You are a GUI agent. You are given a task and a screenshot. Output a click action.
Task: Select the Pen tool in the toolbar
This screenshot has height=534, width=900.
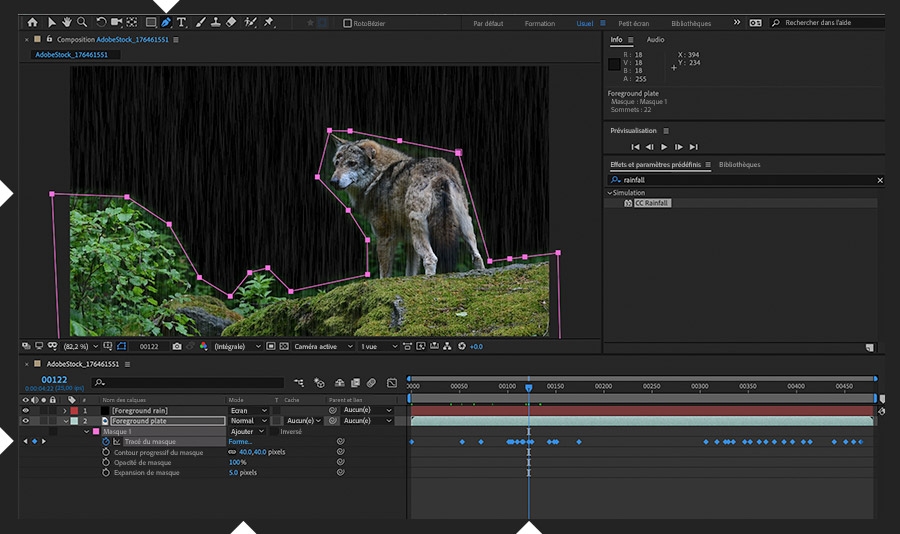point(166,22)
